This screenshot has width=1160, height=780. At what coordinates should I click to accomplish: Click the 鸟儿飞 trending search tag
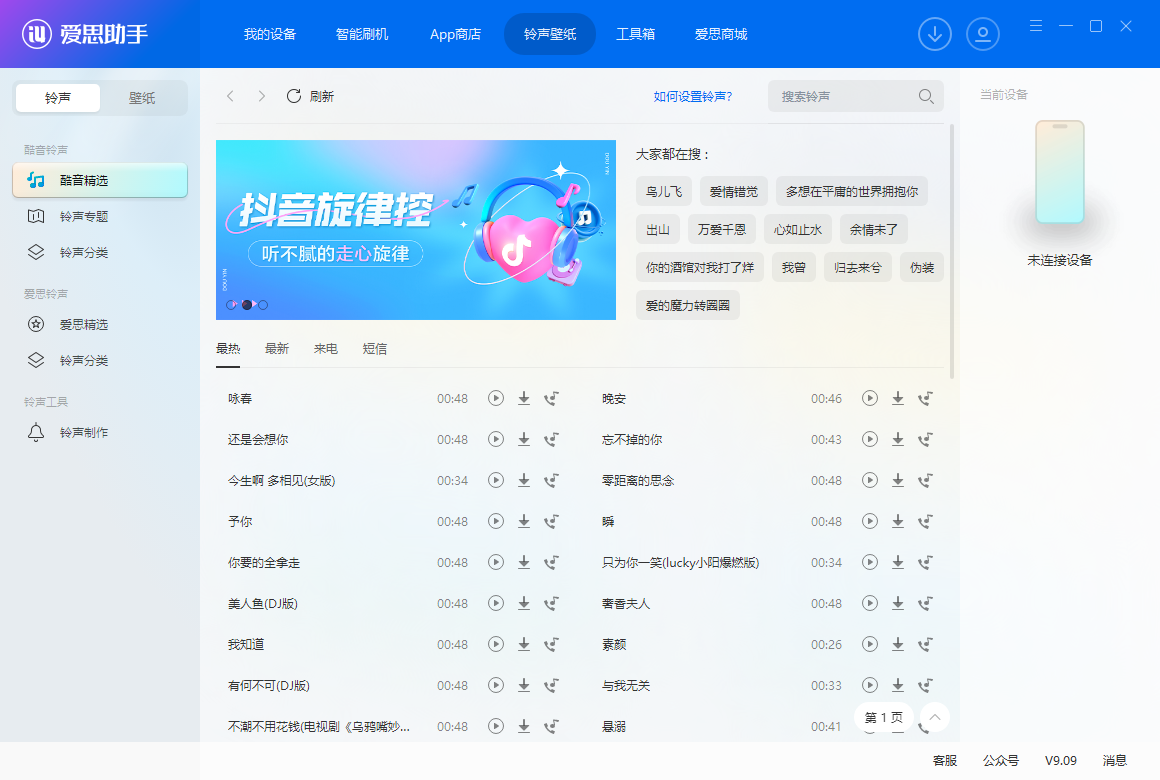[x=663, y=190]
